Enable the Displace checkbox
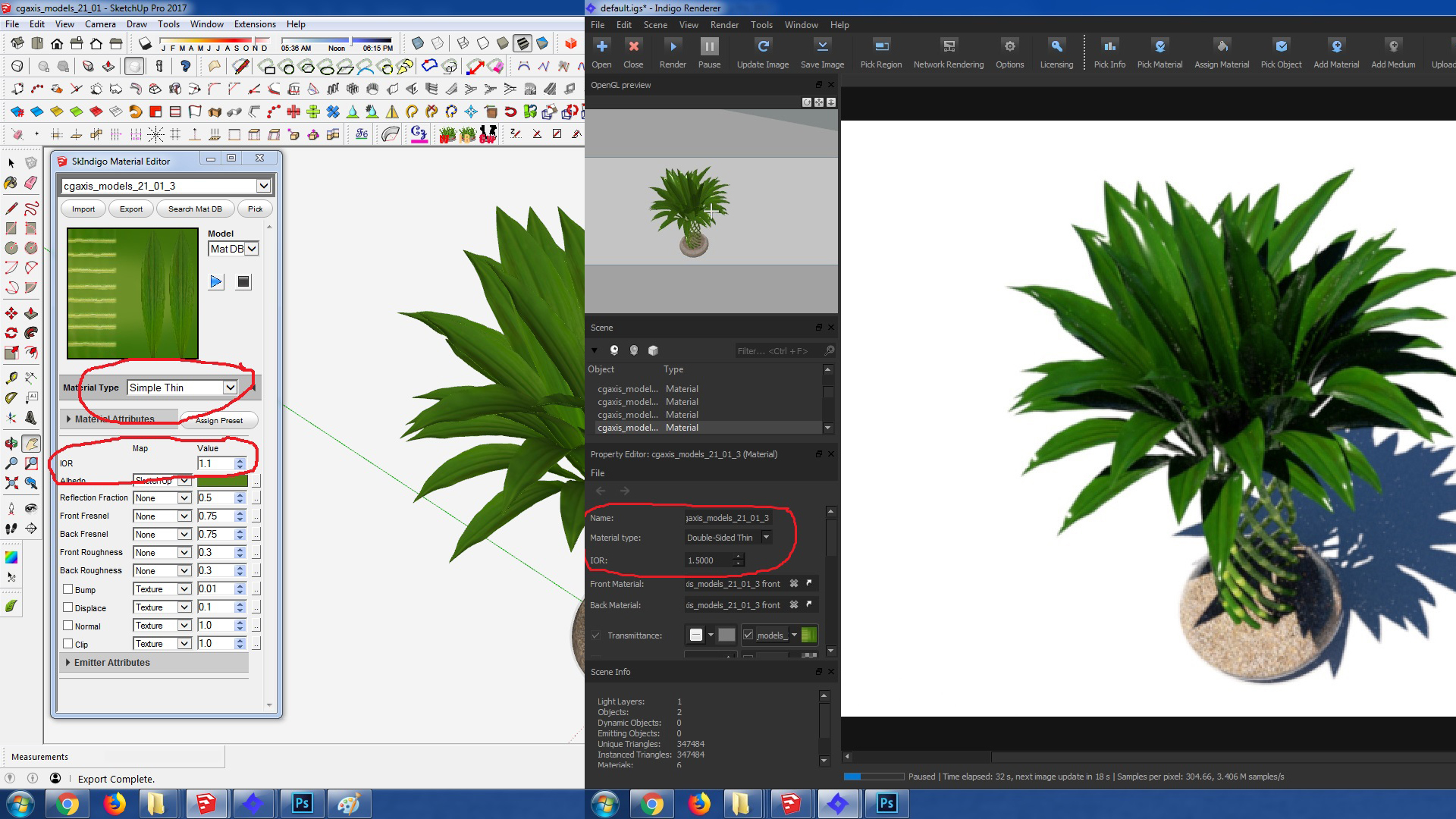The width and height of the screenshot is (1456, 819). (x=68, y=607)
